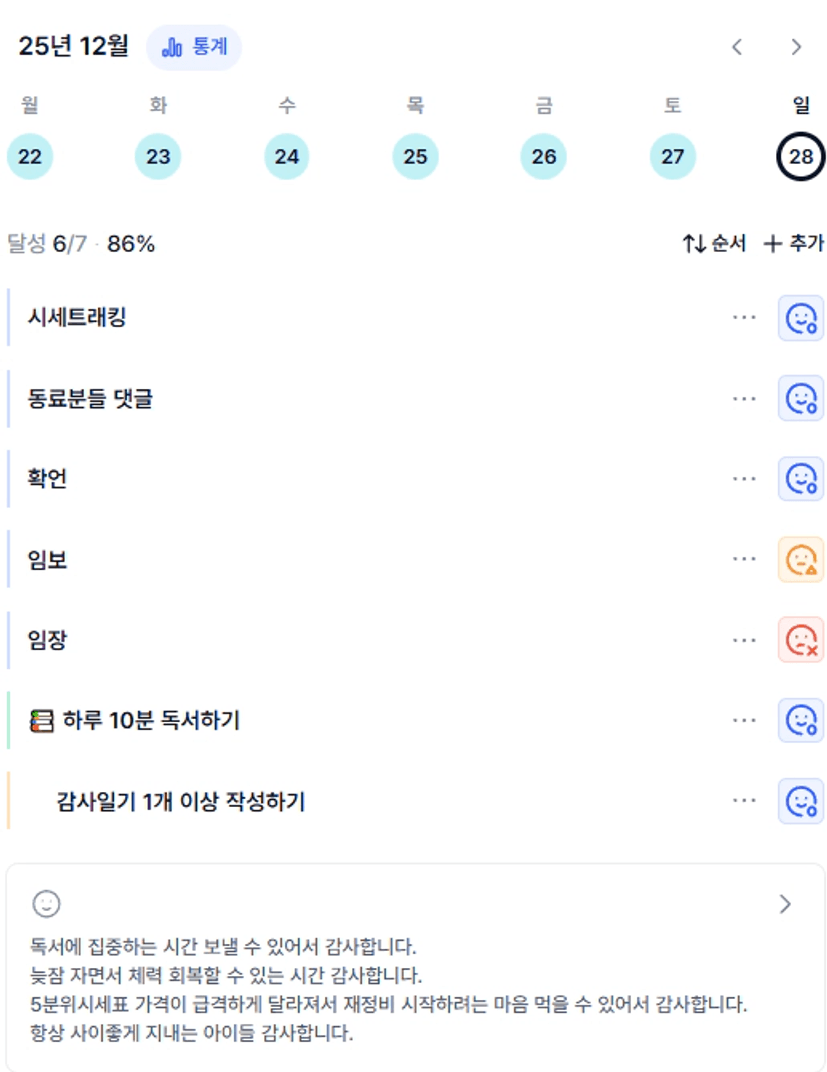Viewport: 827px width, 1072px height.
Task: Click status face for 감사일기 1개 이상 작성하기
Action: [x=801, y=801]
